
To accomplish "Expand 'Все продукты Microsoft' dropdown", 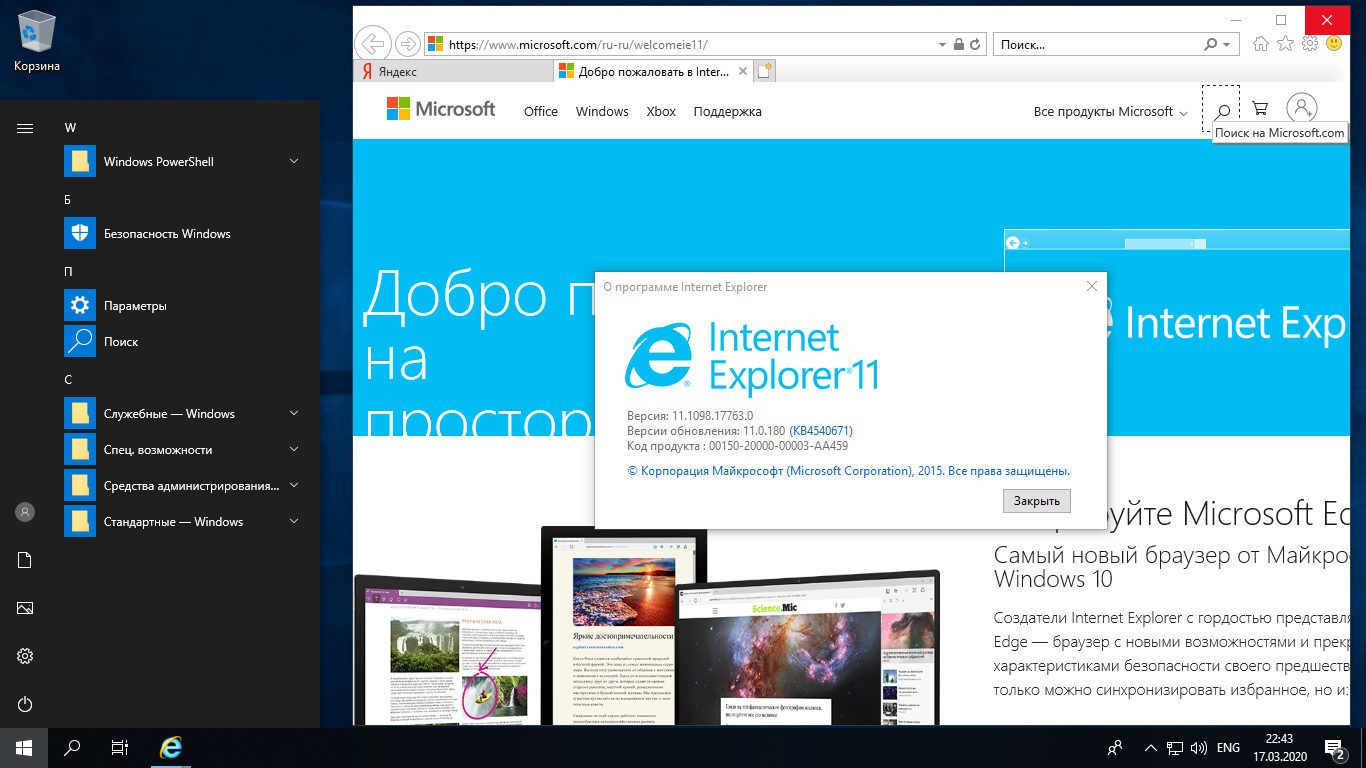I will point(1111,111).
